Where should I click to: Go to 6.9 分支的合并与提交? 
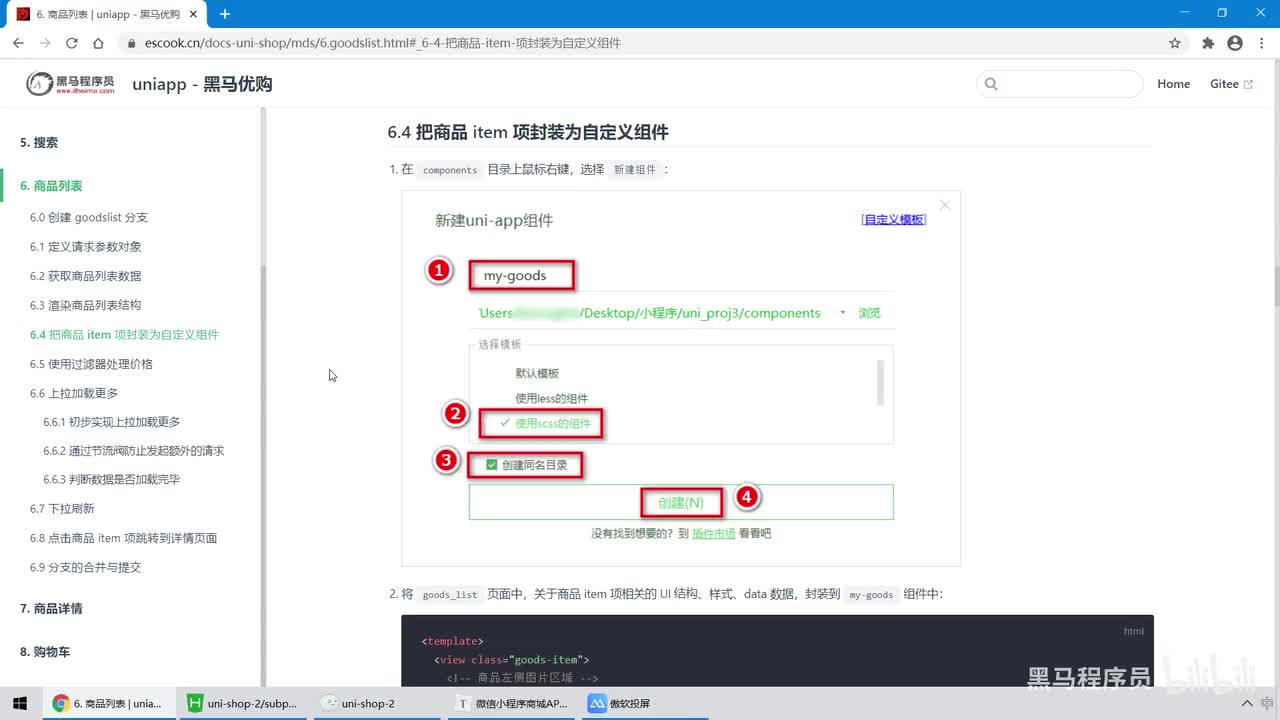pos(85,567)
